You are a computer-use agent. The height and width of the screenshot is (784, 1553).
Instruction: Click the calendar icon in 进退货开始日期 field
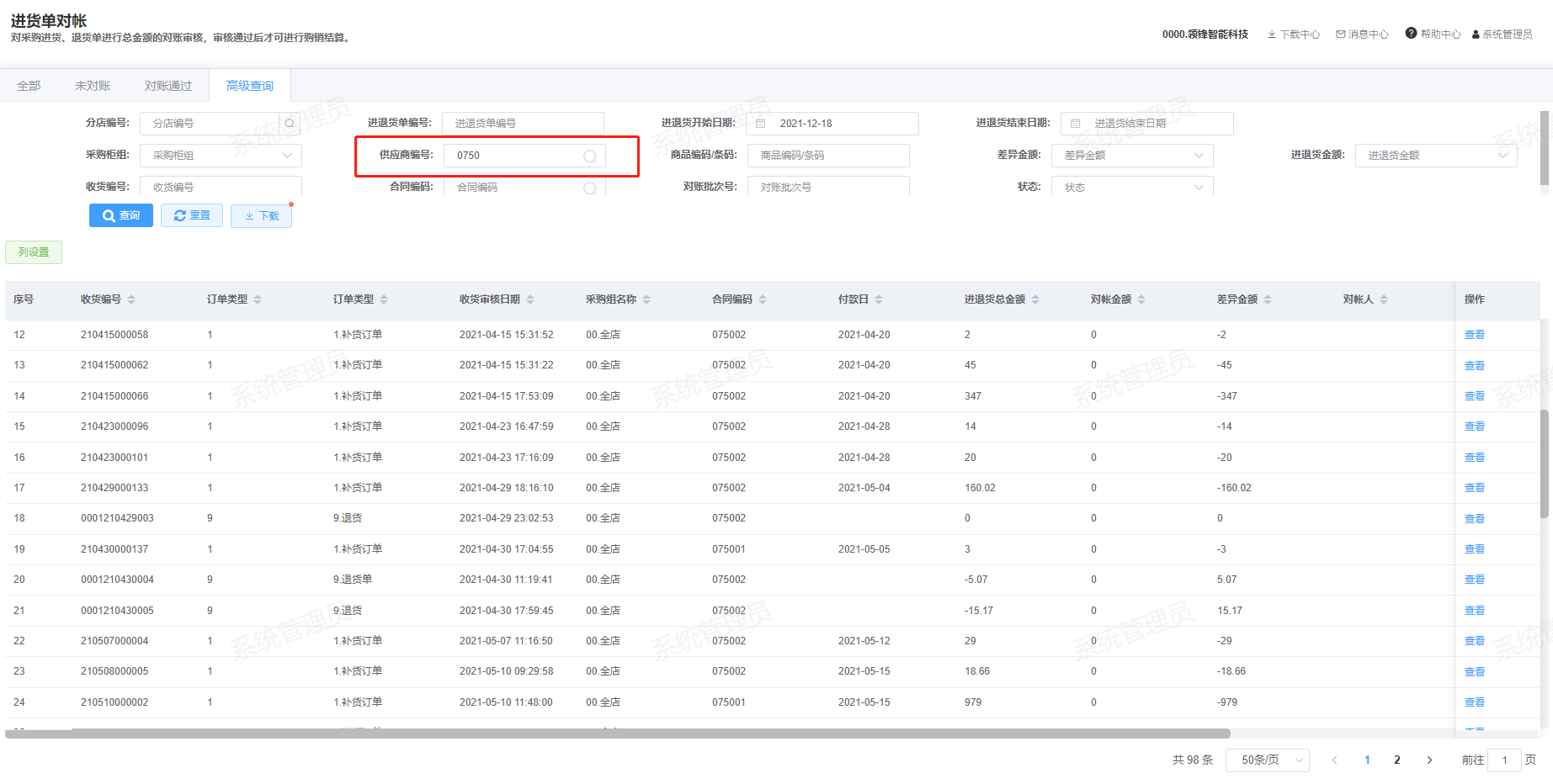click(761, 124)
